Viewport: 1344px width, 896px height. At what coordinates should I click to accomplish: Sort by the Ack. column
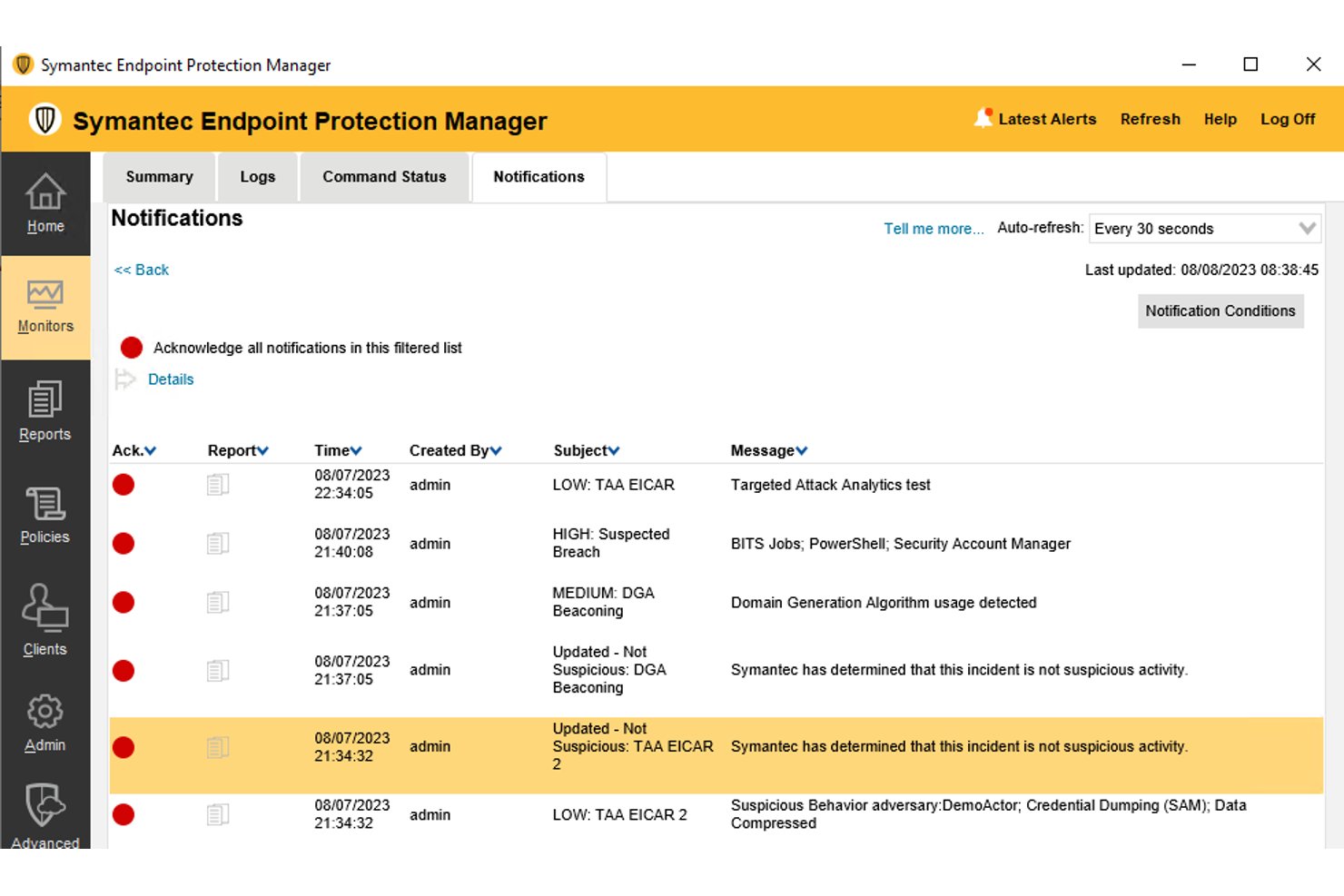coord(134,450)
